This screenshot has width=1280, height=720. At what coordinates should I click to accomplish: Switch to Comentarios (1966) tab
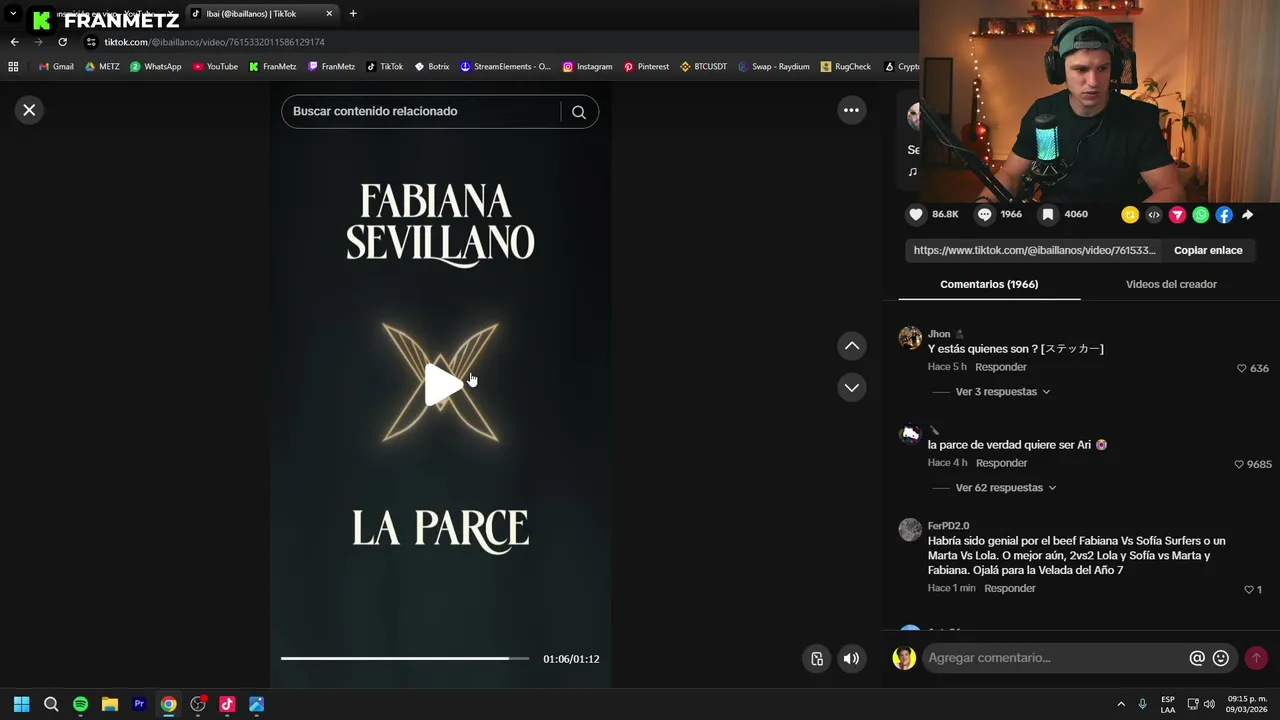(989, 285)
